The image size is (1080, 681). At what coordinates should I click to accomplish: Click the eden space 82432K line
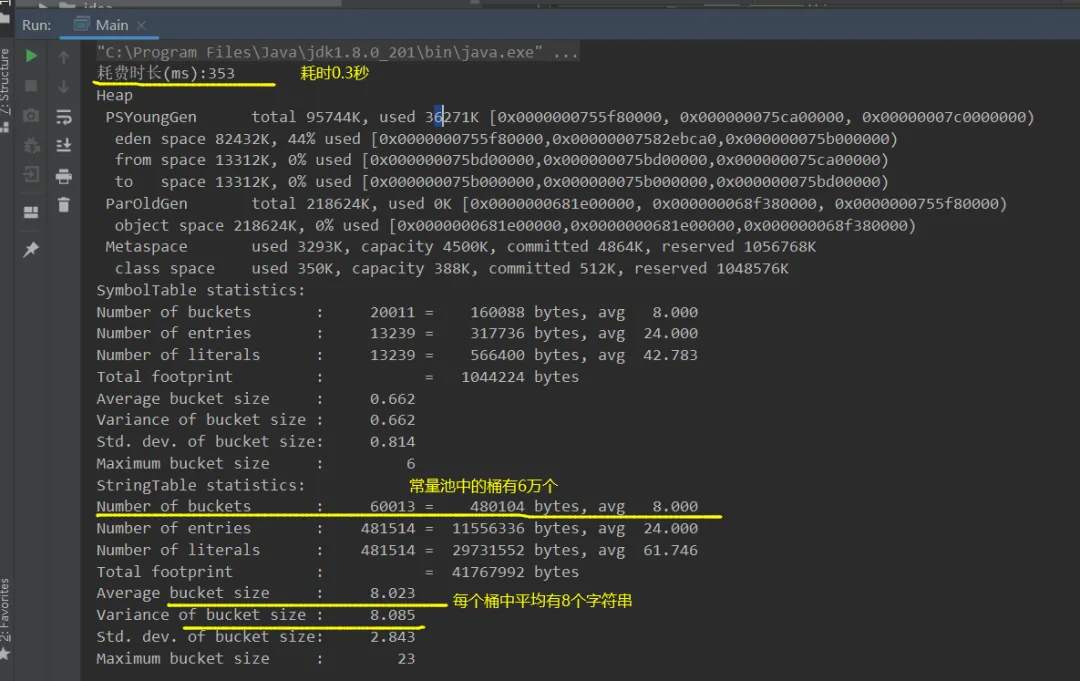pyautogui.click(x=506, y=139)
